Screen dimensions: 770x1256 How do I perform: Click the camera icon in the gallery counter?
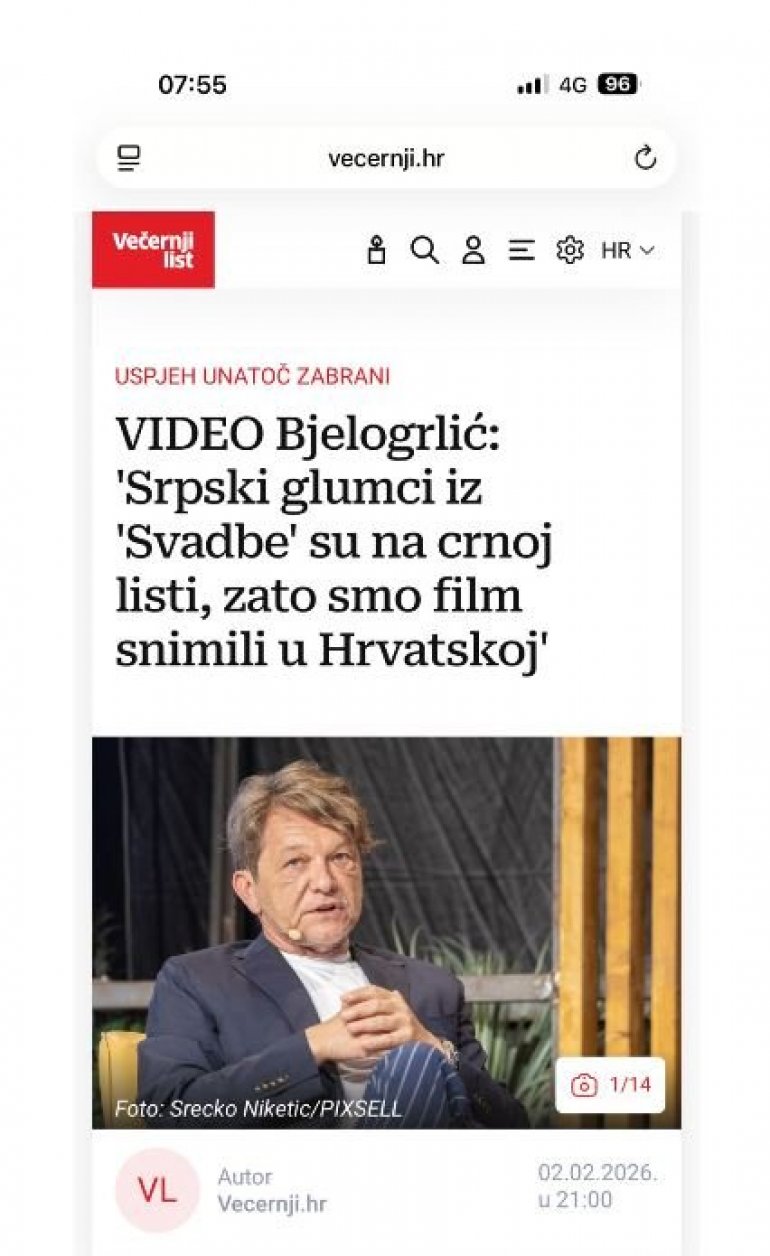[584, 1085]
